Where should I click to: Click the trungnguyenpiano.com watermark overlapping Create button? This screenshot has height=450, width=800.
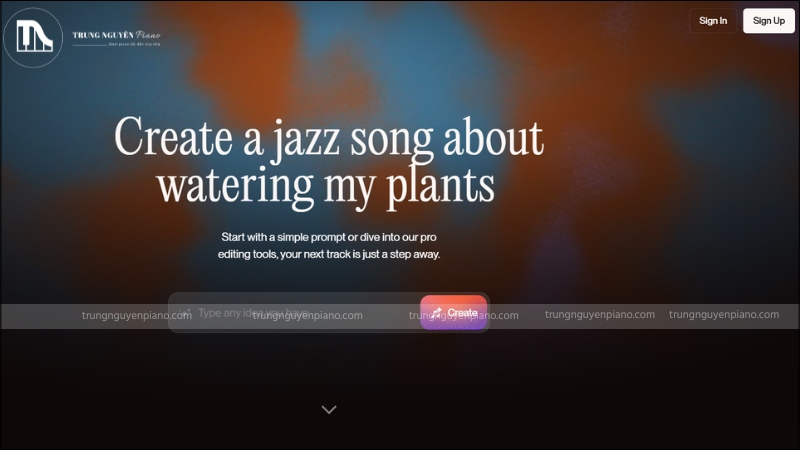[464, 315]
